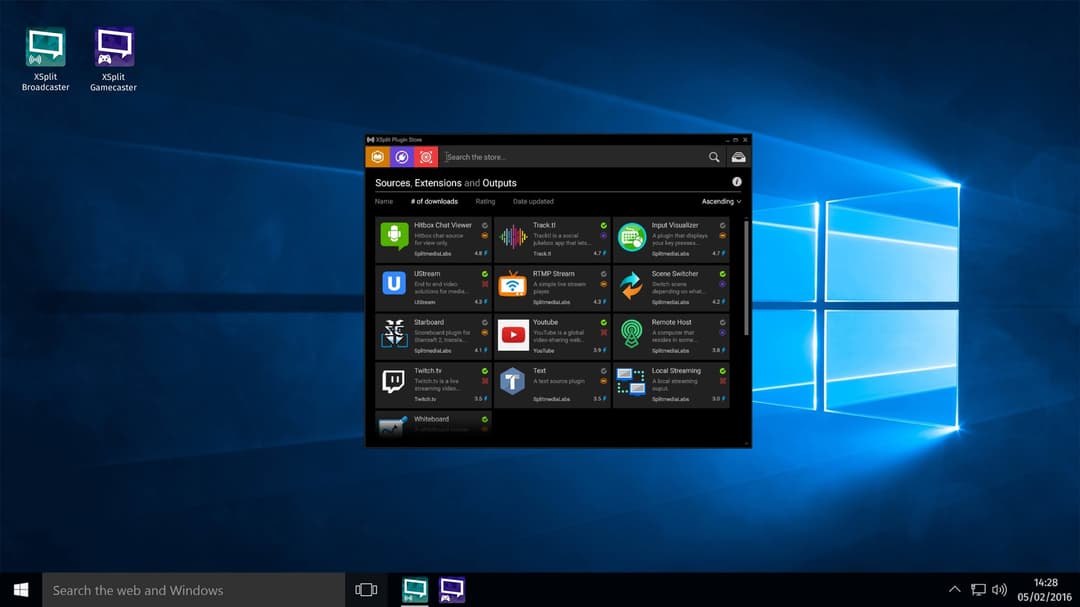Open the network status tray icon
This screenshot has width=1080, height=607.
pyautogui.click(x=978, y=590)
